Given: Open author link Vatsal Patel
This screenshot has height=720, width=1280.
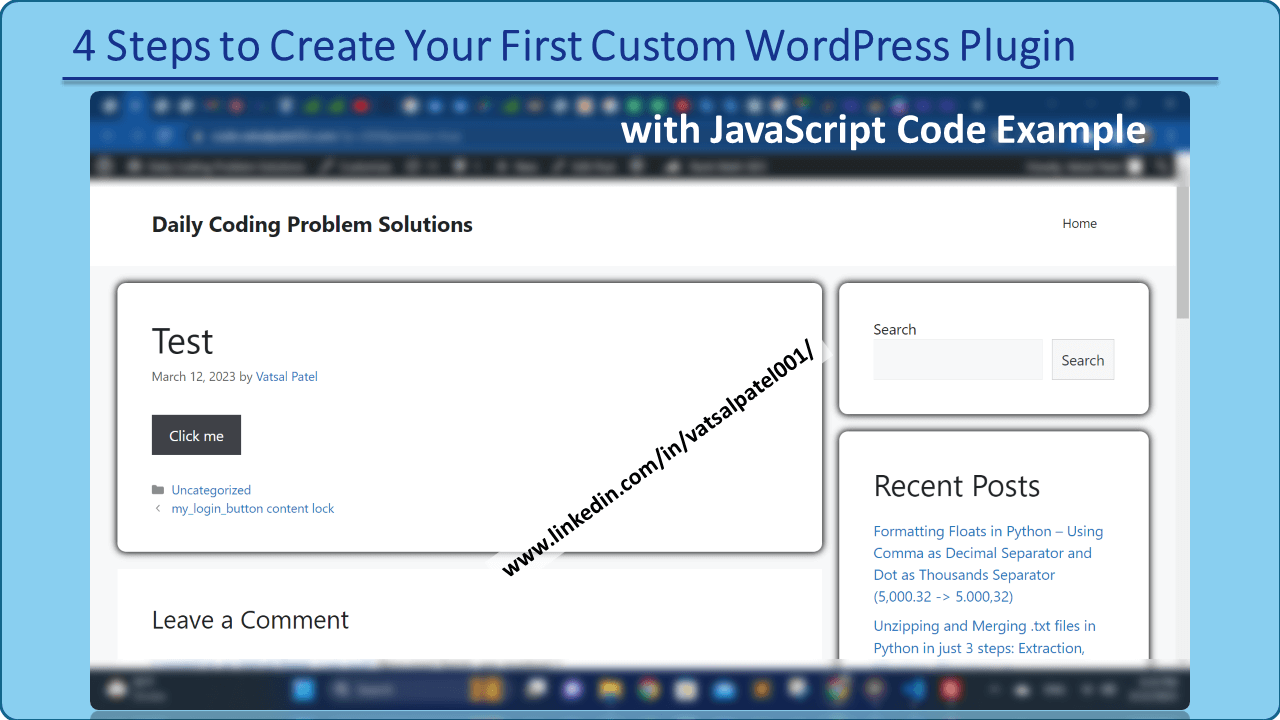Looking at the screenshot, I should point(287,377).
